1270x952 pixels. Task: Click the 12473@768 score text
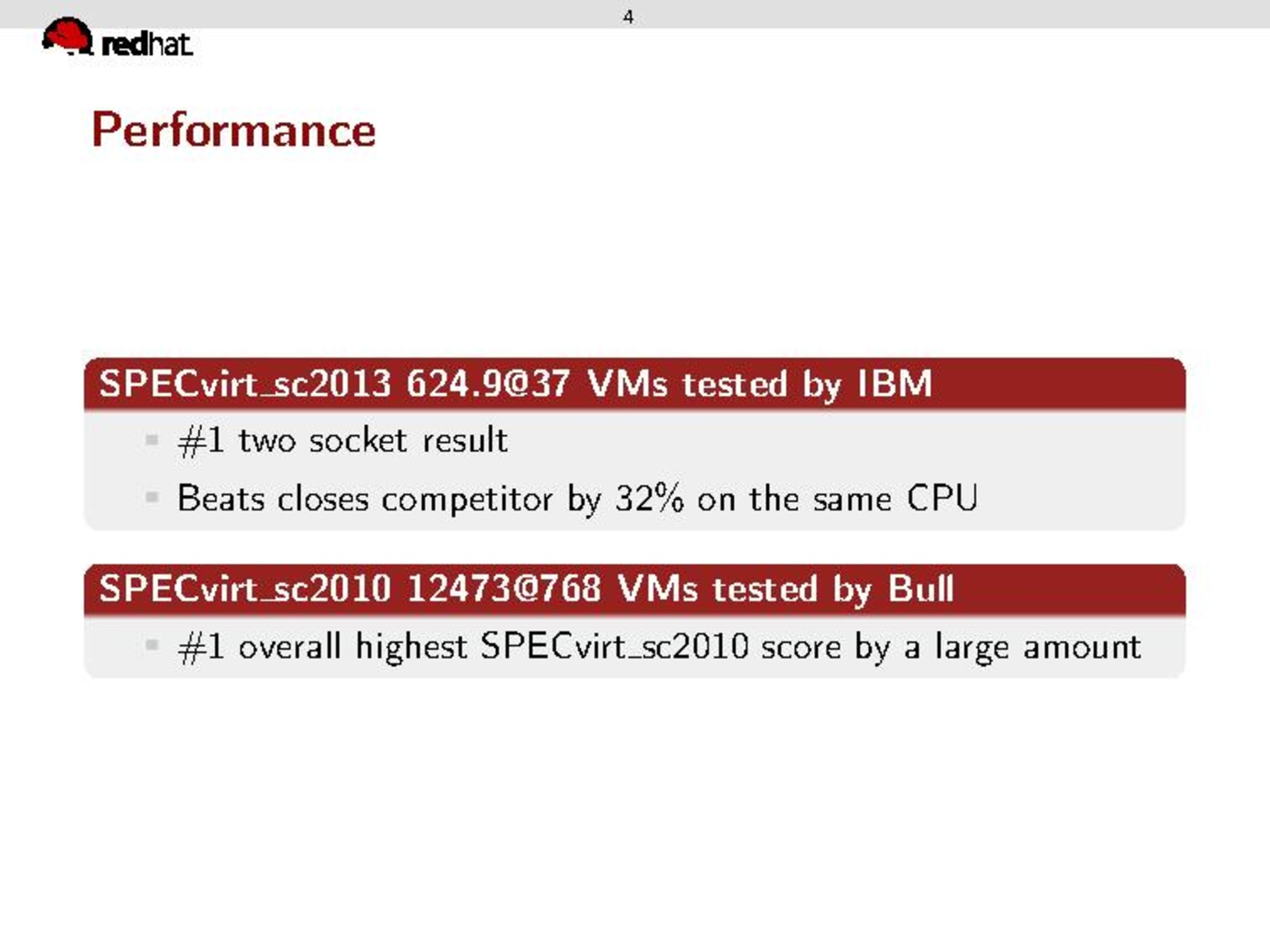[x=504, y=588]
